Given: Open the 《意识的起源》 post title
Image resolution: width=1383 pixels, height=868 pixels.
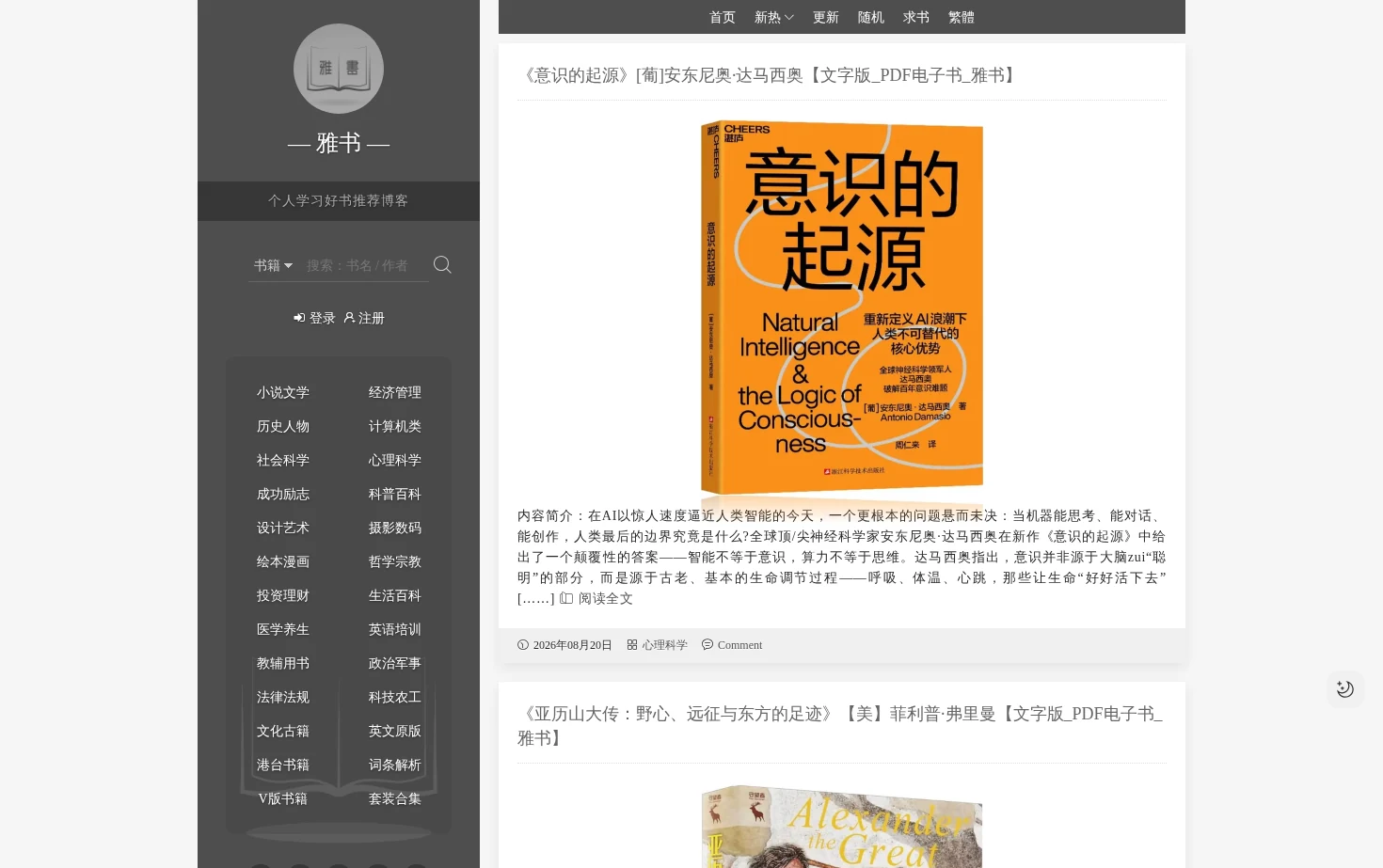Looking at the screenshot, I should coord(770,75).
